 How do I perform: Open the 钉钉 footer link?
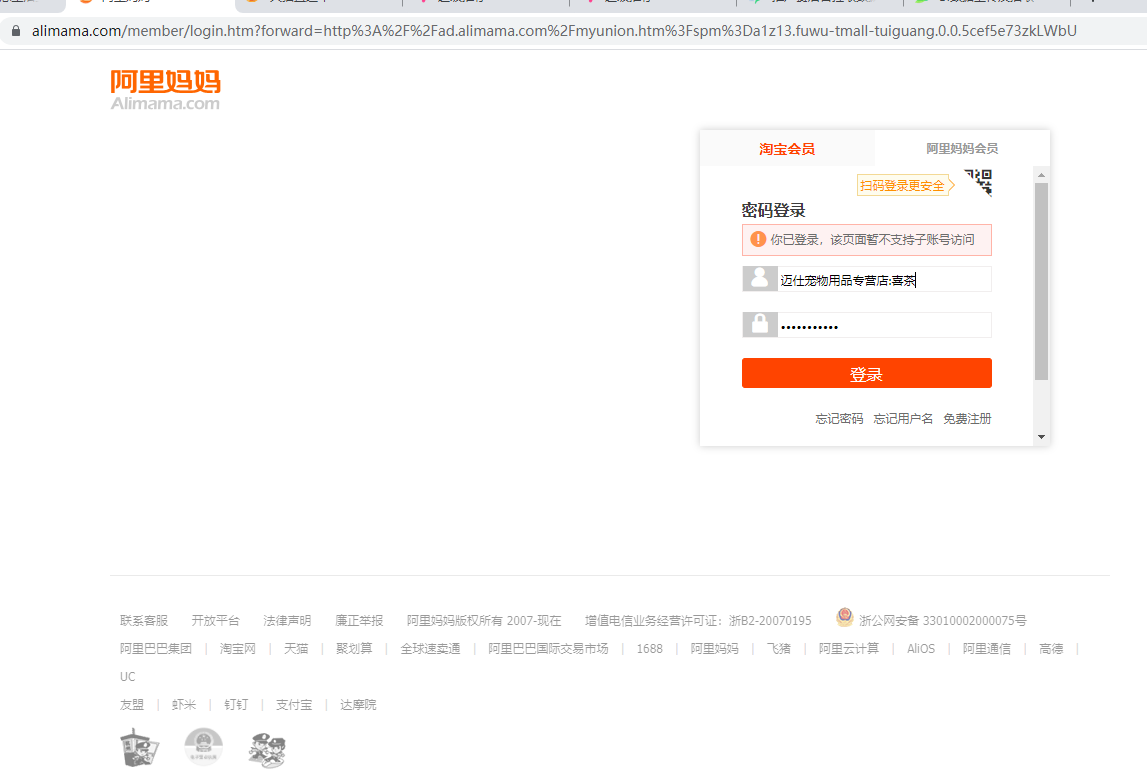[236, 705]
